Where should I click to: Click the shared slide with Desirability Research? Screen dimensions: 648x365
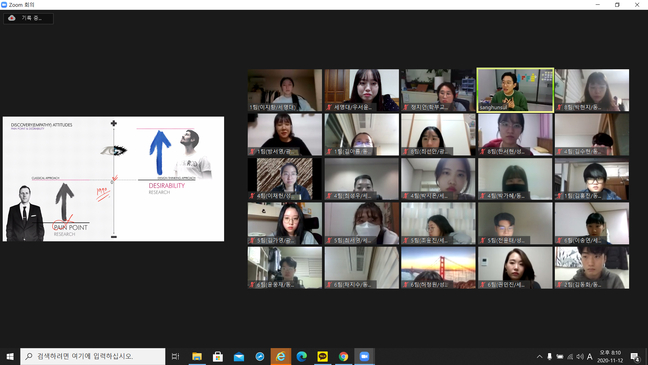click(114, 179)
